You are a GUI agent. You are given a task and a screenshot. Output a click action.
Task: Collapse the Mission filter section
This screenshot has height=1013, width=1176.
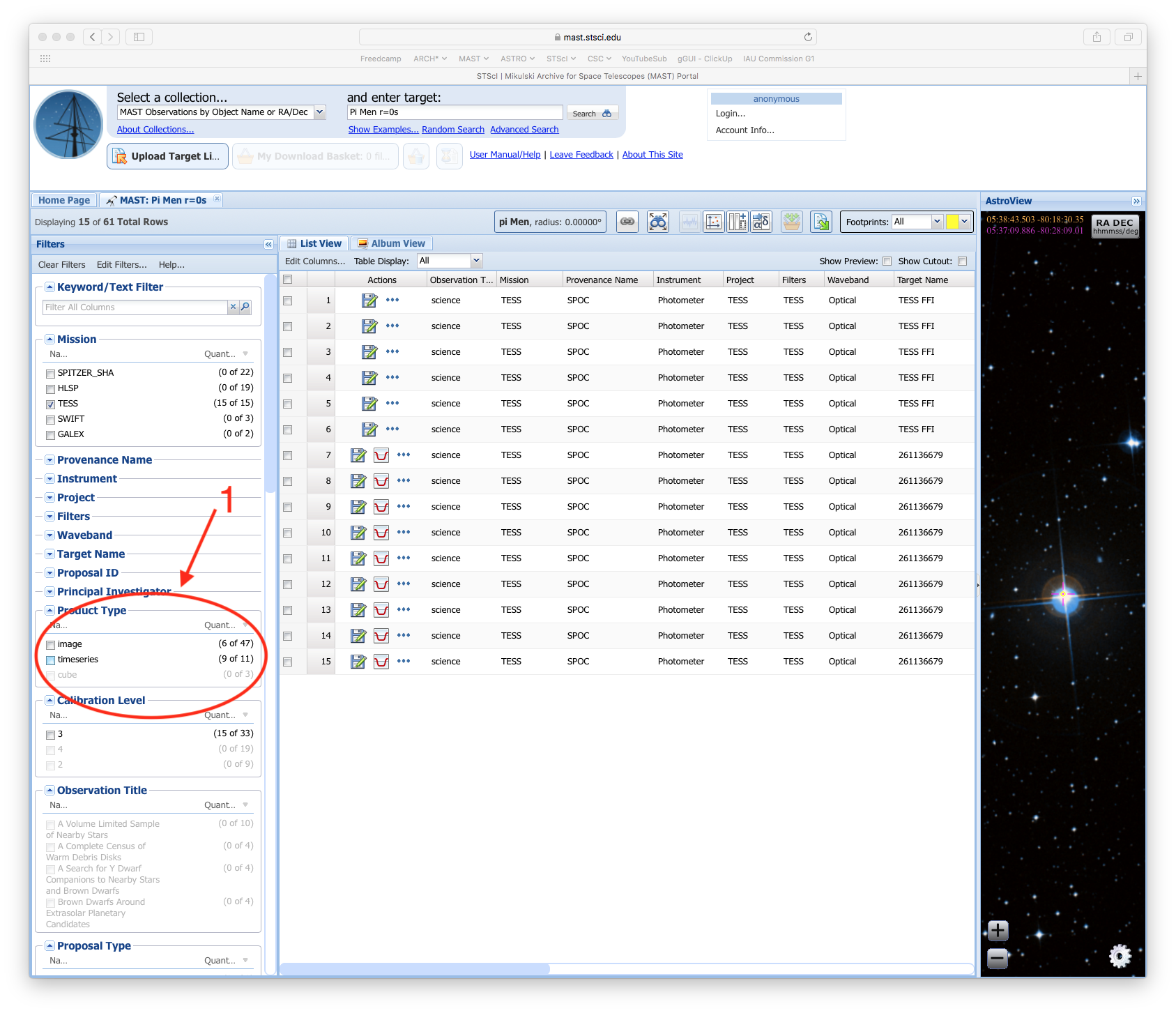[x=50, y=340]
